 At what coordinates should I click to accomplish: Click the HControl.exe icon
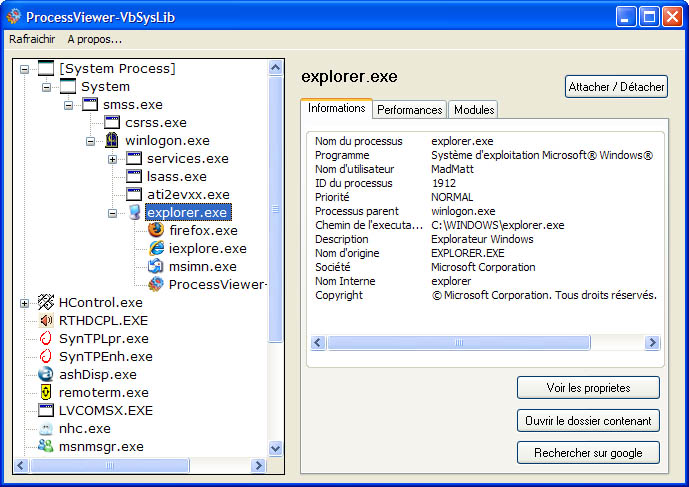point(46,302)
